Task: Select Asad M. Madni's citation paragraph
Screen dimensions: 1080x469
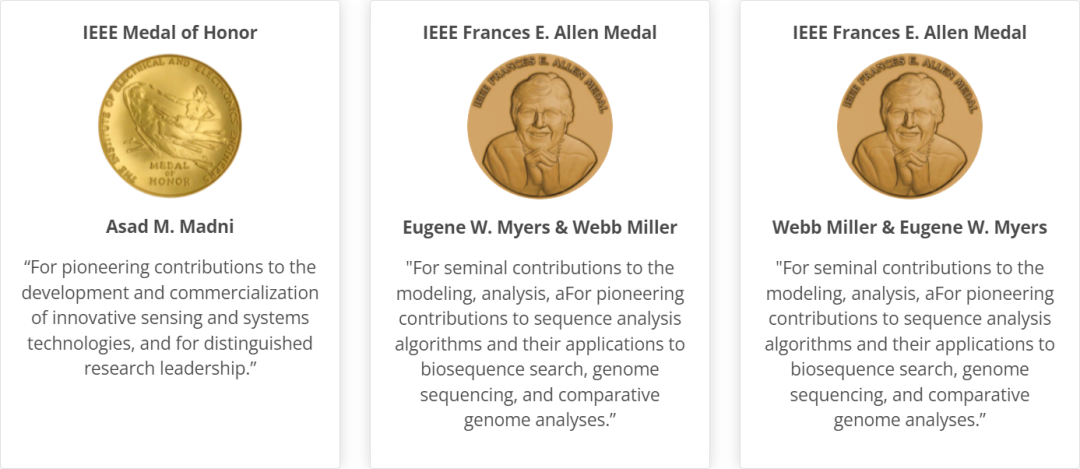Action: click(x=170, y=317)
